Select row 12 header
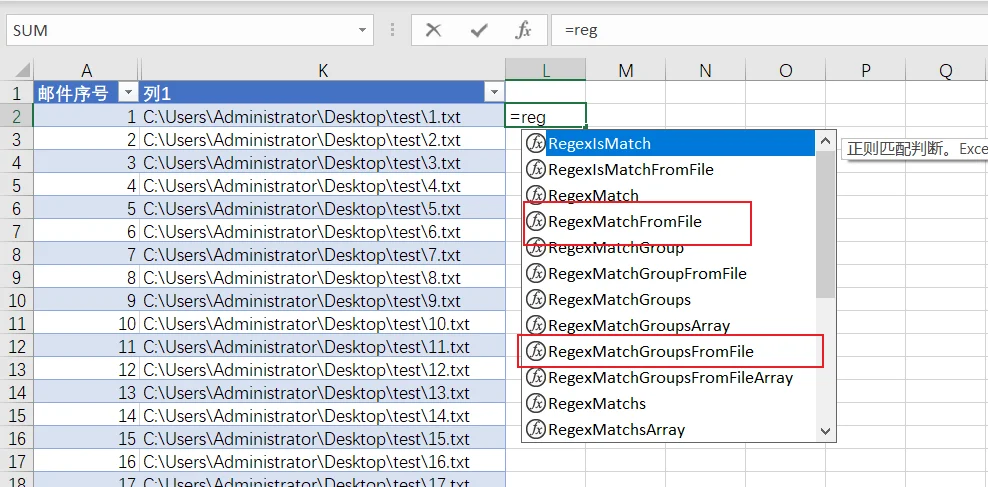The height and width of the screenshot is (487, 988). click(x=16, y=347)
